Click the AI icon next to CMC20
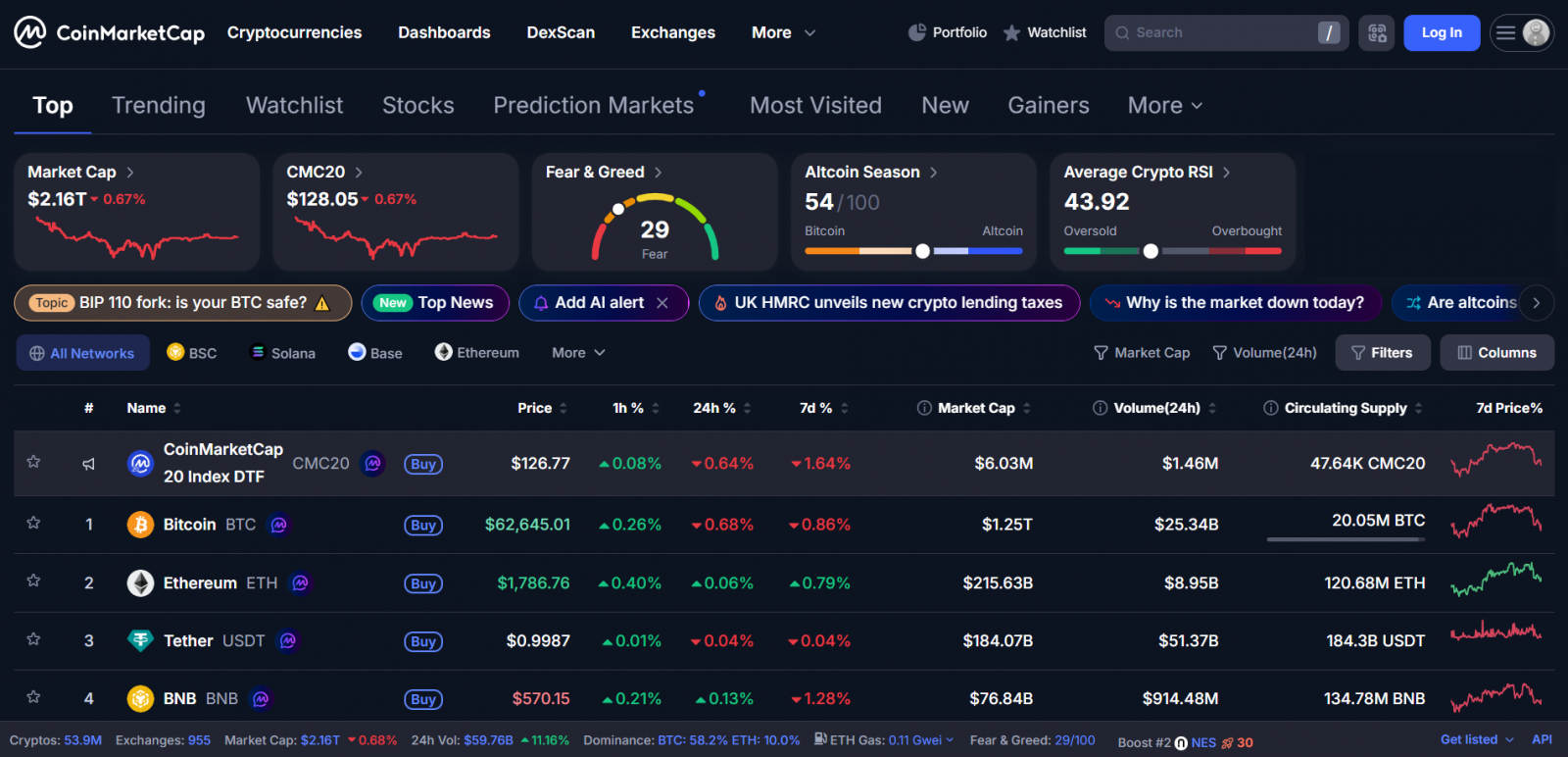The image size is (1568, 757). click(372, 463)
